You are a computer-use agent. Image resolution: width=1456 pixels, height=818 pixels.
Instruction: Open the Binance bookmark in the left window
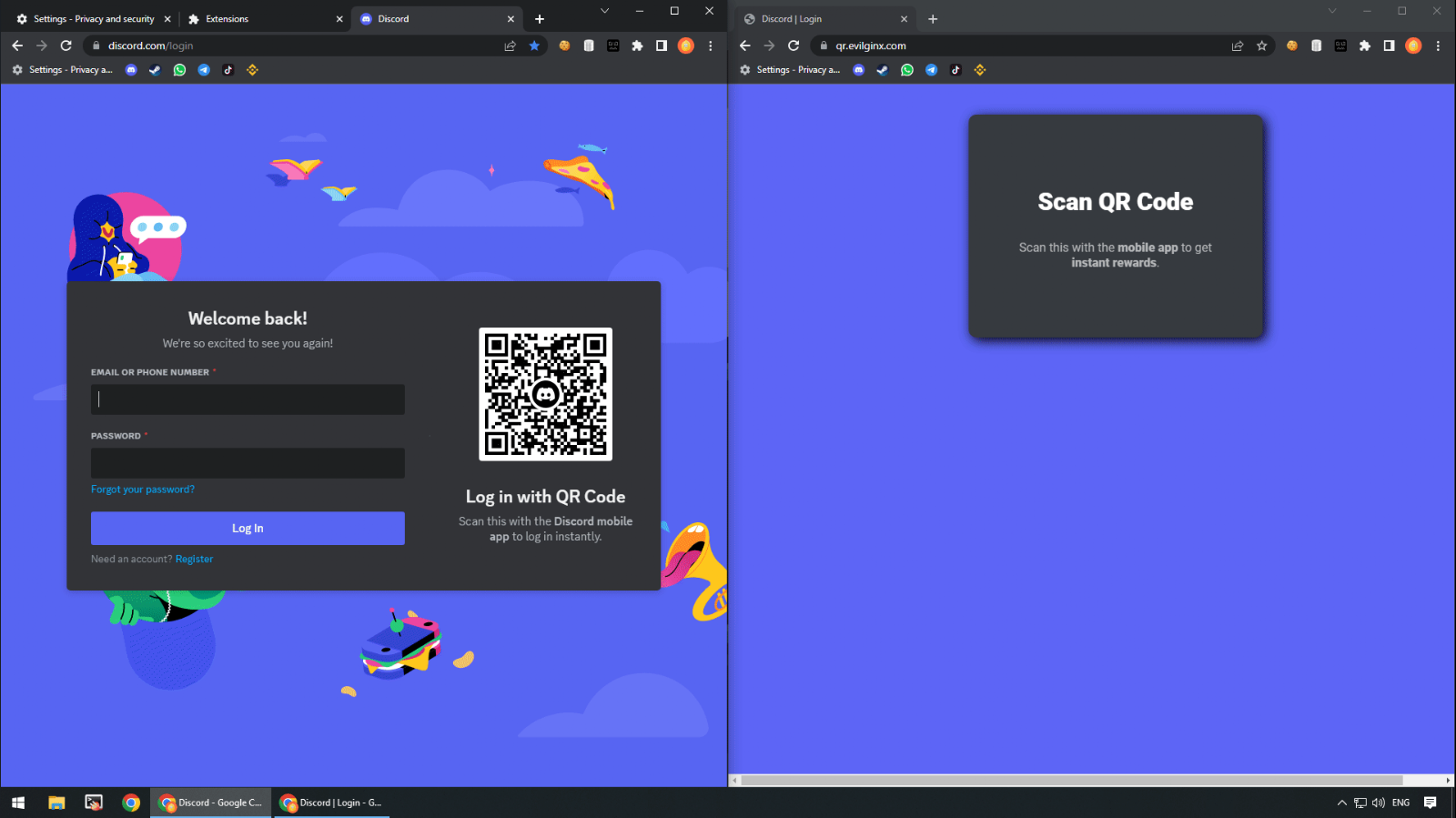253,70
